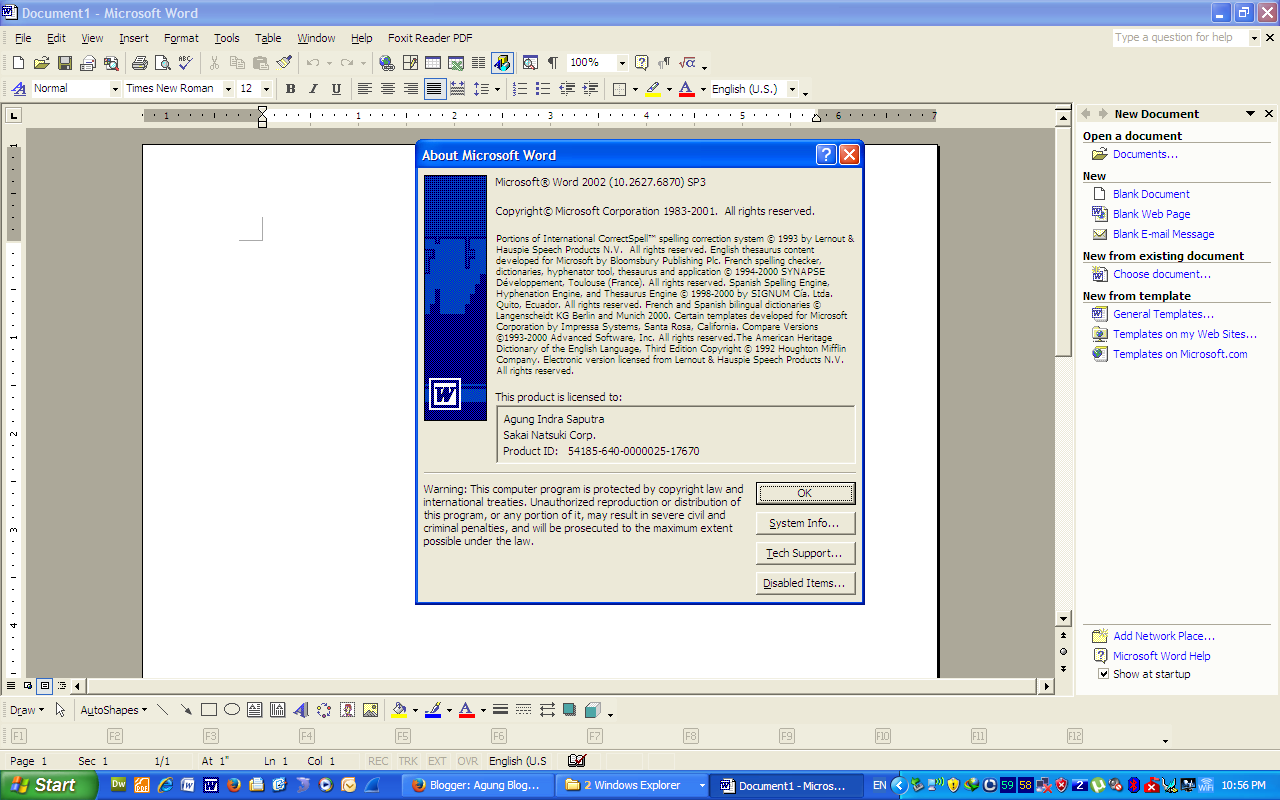Toggle Show/Hide paragraph marks

tap(553, 63)
